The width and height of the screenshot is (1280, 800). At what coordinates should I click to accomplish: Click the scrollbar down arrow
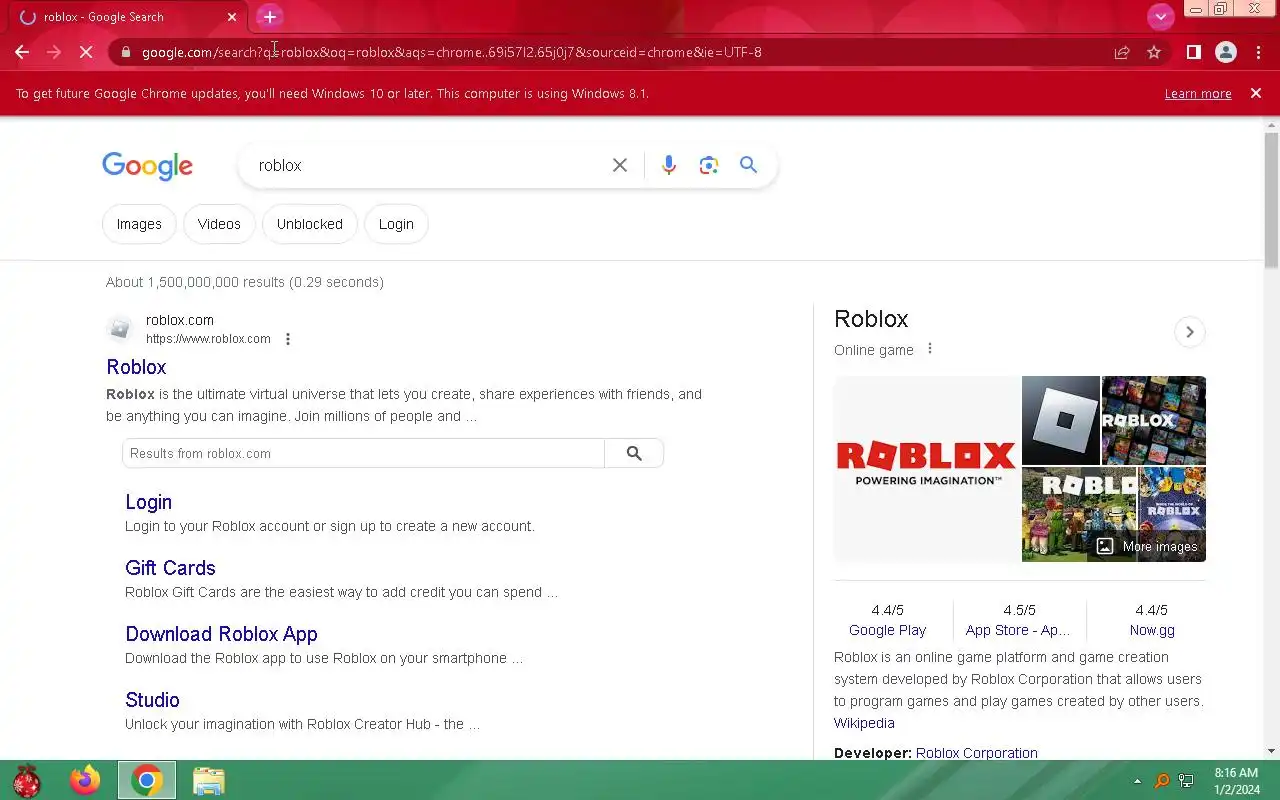[x=1271, y=751]
